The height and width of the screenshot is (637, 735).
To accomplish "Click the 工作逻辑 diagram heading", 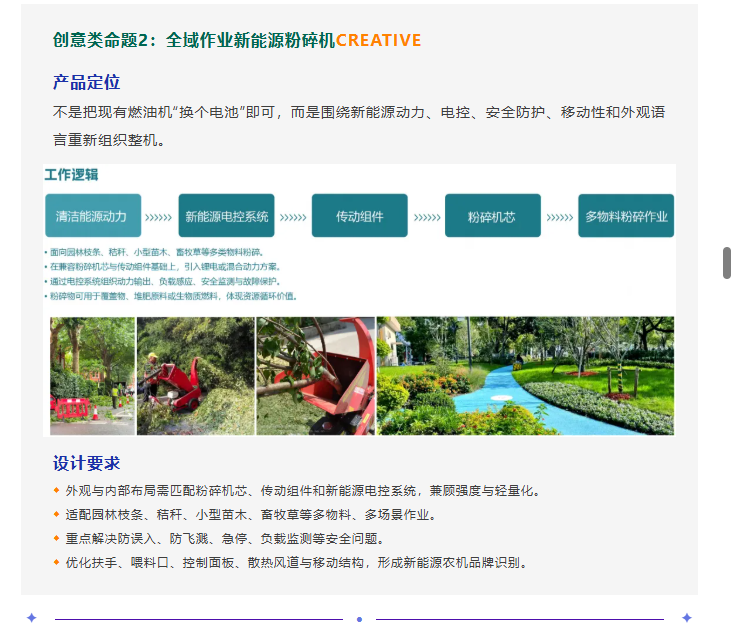I will click(71, 175).
